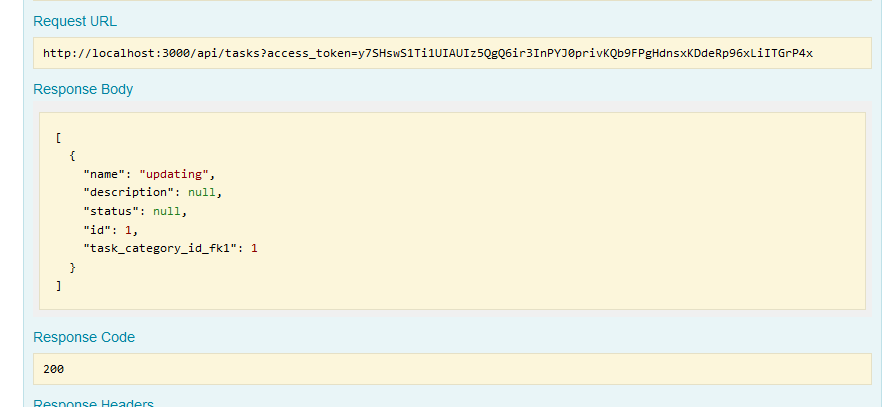Image resolution: width=890 pixels, height=407 pixels.
Task: Click the Request URL heading
Action: (75, 22)
